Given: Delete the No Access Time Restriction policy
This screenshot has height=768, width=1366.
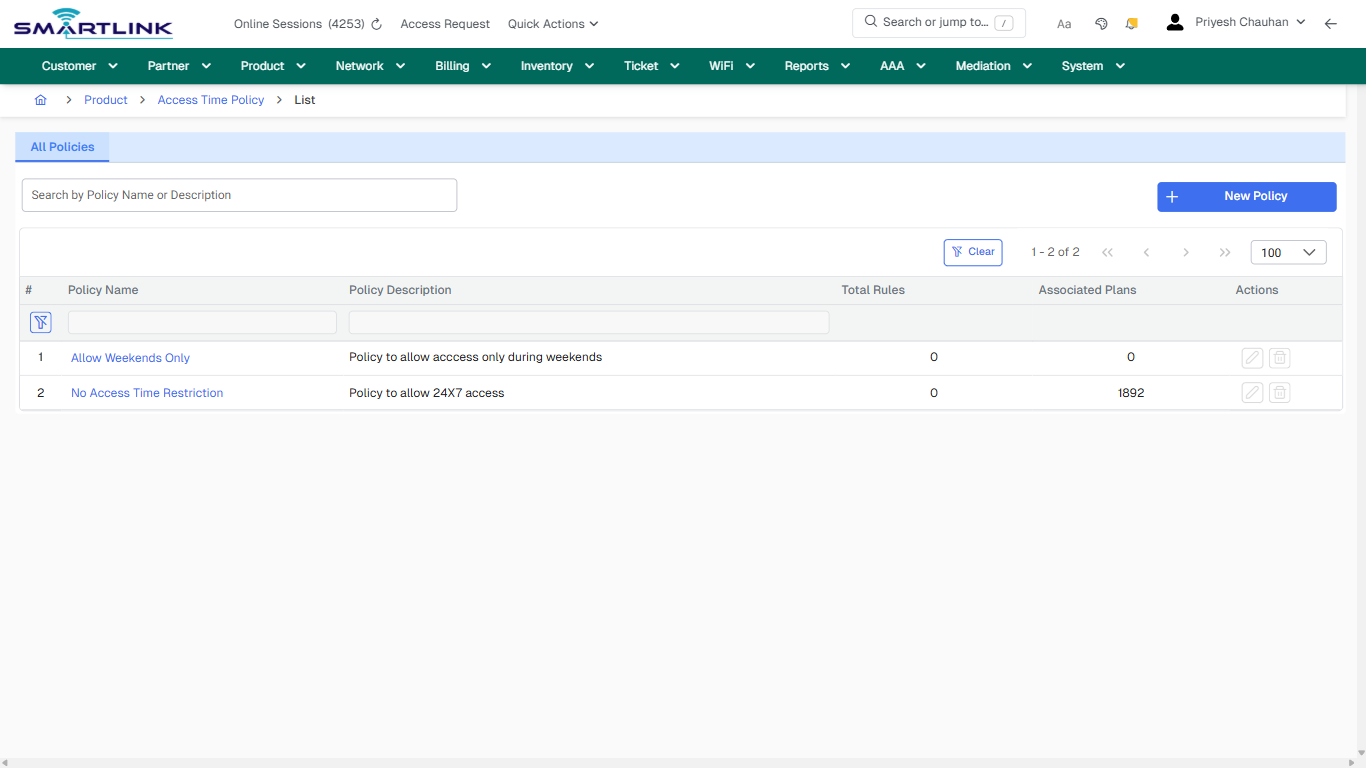Looking at the screenshot, I should tap(1279, 392).
